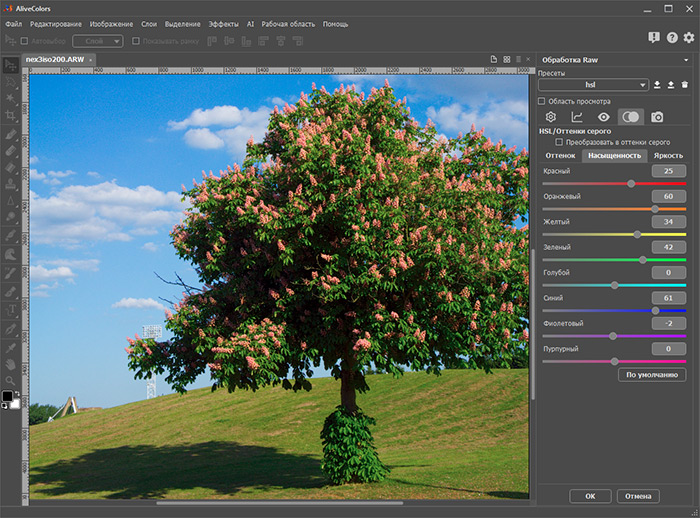Screen dimensions: 700x518
Task: Open the Помощь menu
Action: [335, 24]
